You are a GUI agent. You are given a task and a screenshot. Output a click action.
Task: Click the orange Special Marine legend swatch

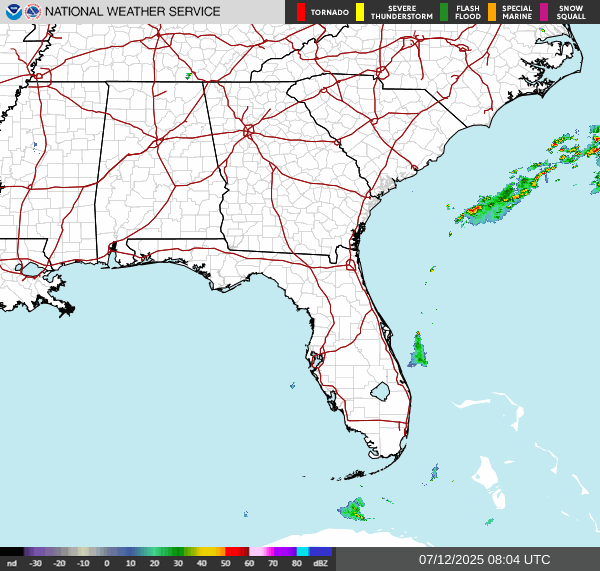pos(492,12)
